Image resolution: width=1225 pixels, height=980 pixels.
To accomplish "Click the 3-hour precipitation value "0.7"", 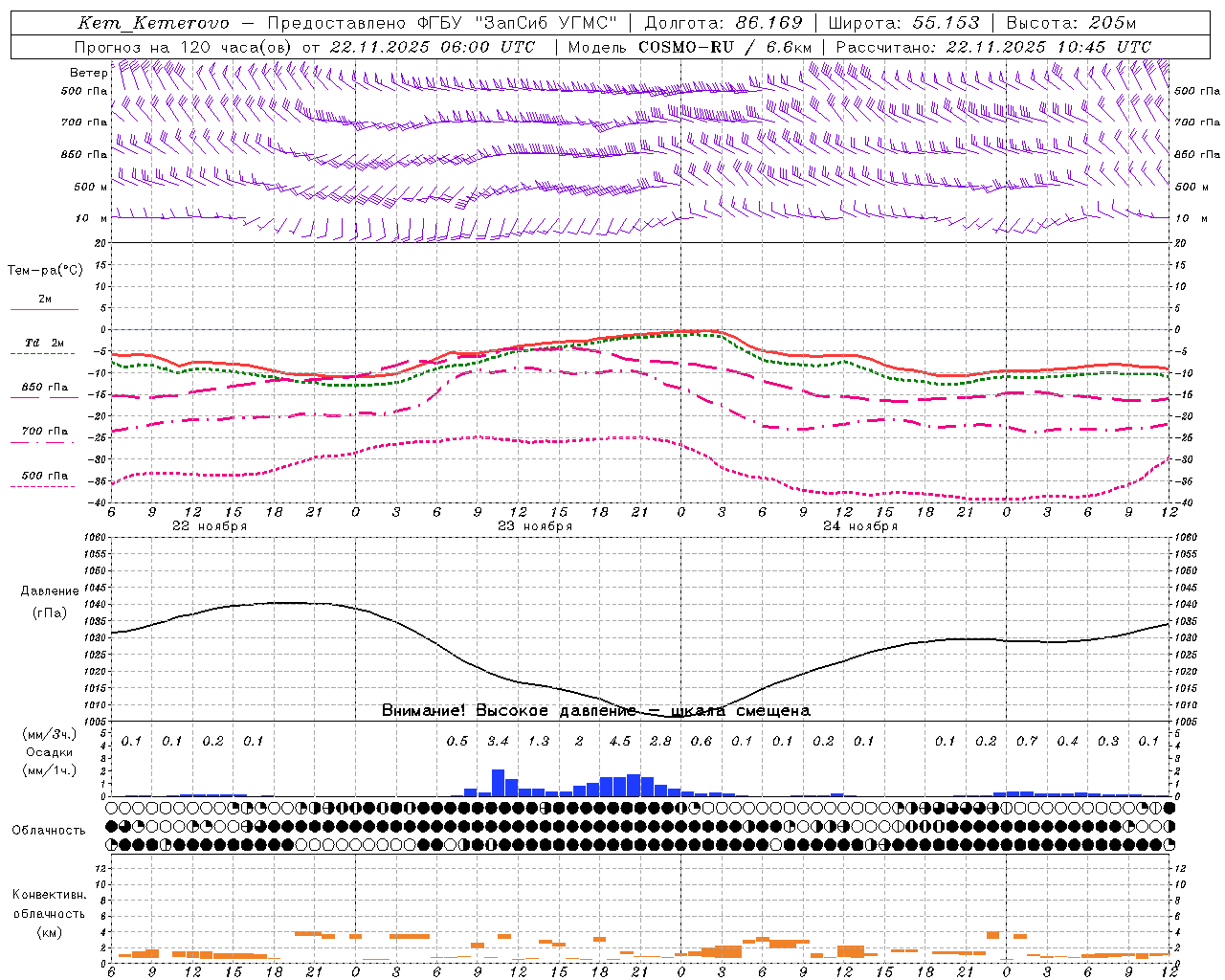I will 1027,741.
